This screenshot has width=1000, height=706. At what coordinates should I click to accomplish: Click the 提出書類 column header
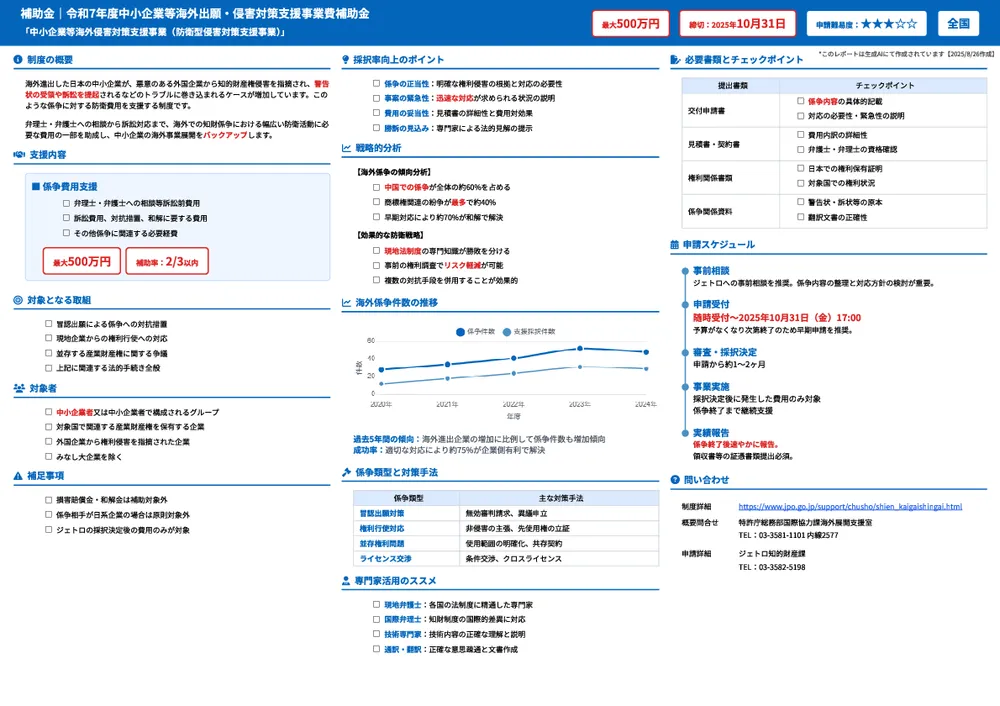coord(731,85)
